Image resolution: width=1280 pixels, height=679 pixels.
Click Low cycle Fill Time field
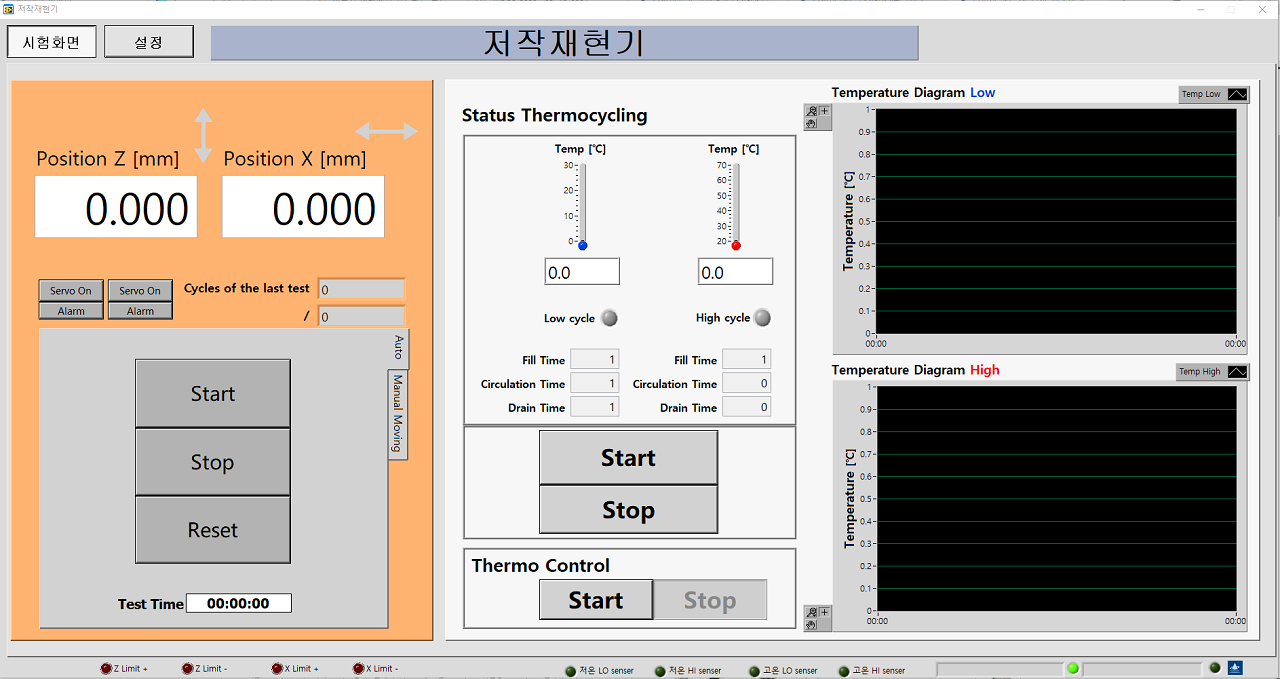[x=595, y=360]
